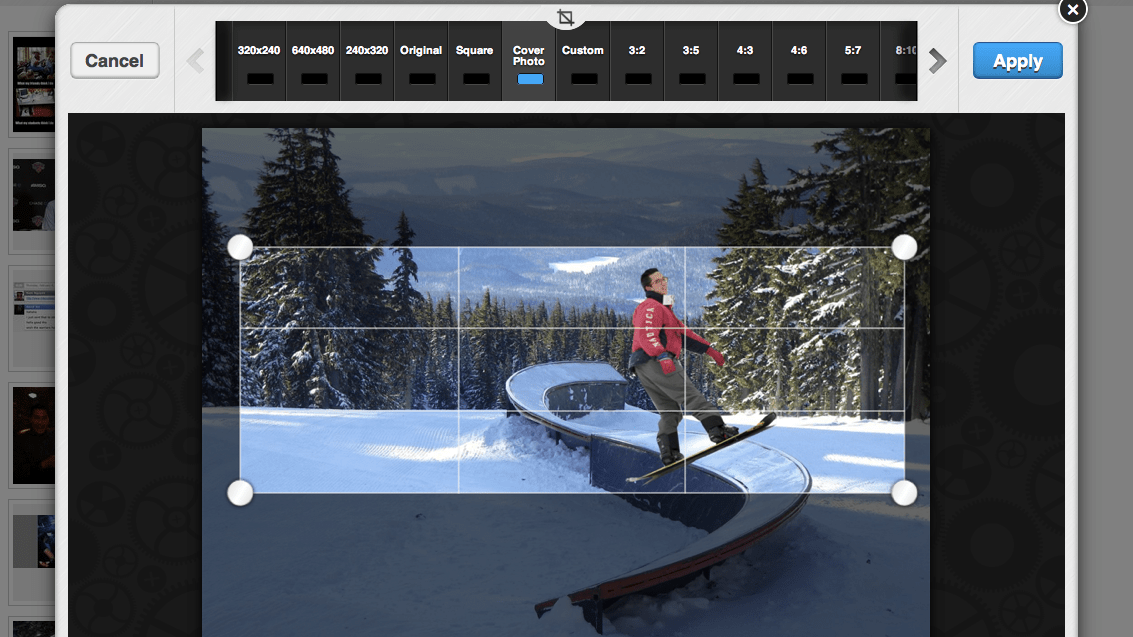Select the 3:5 aspect ratio

point(691,62)
